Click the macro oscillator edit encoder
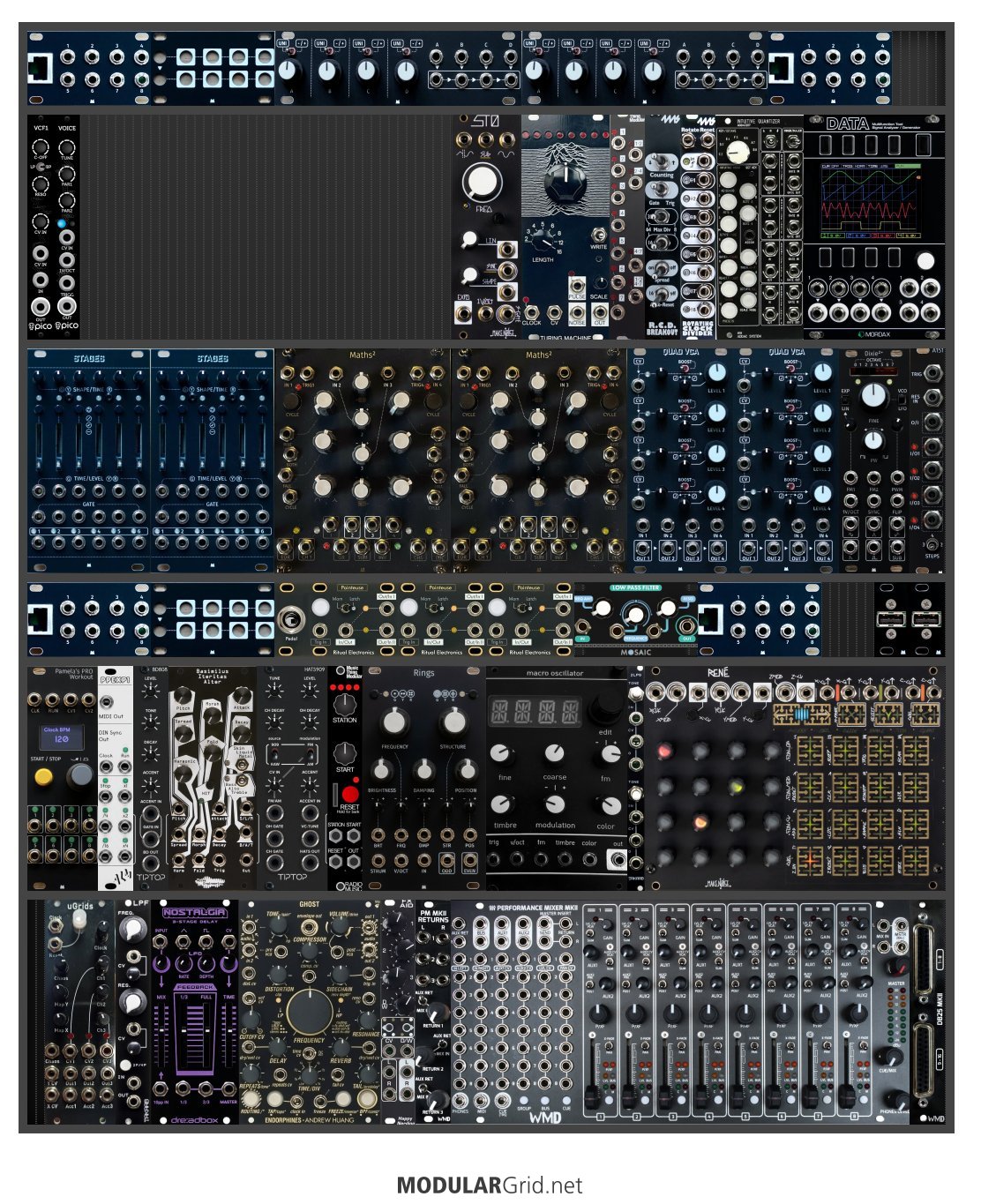Viewport: 981px width, 1204px height. (x=607, y=706)
